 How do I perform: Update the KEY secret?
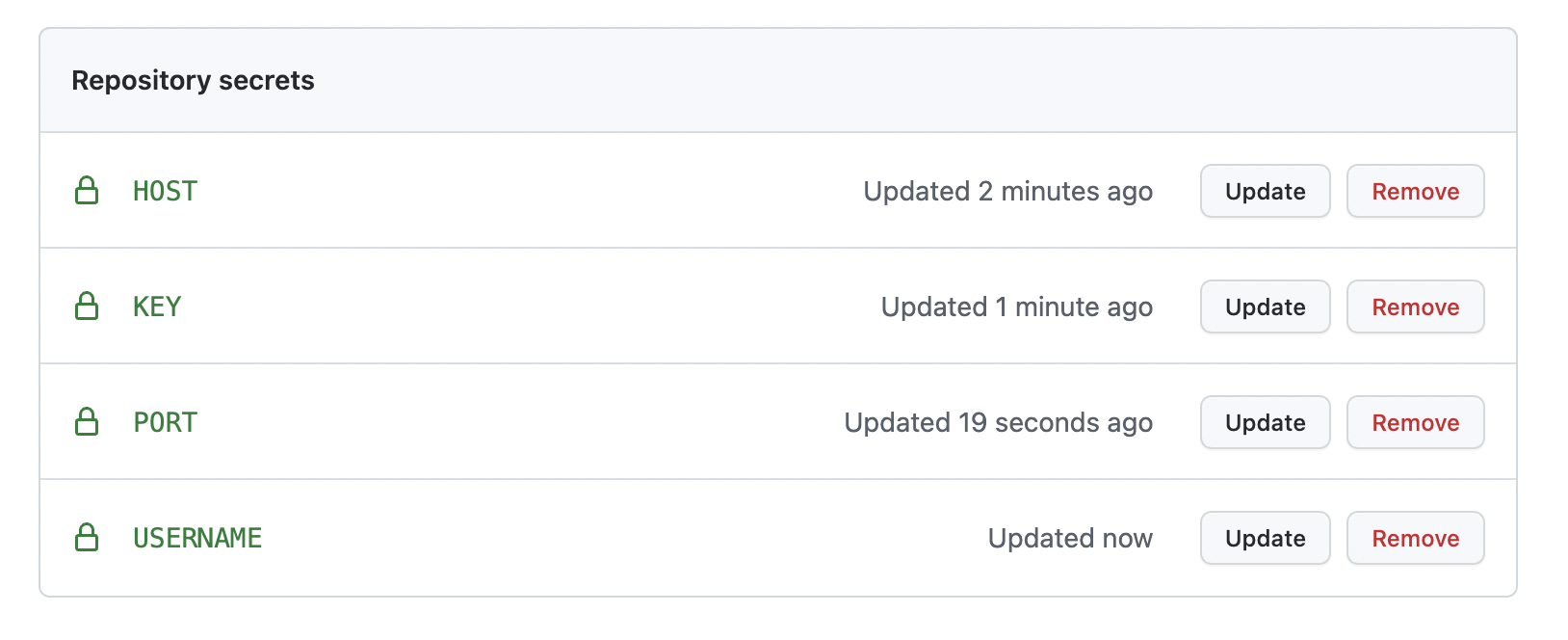[x=1265, y=307]
